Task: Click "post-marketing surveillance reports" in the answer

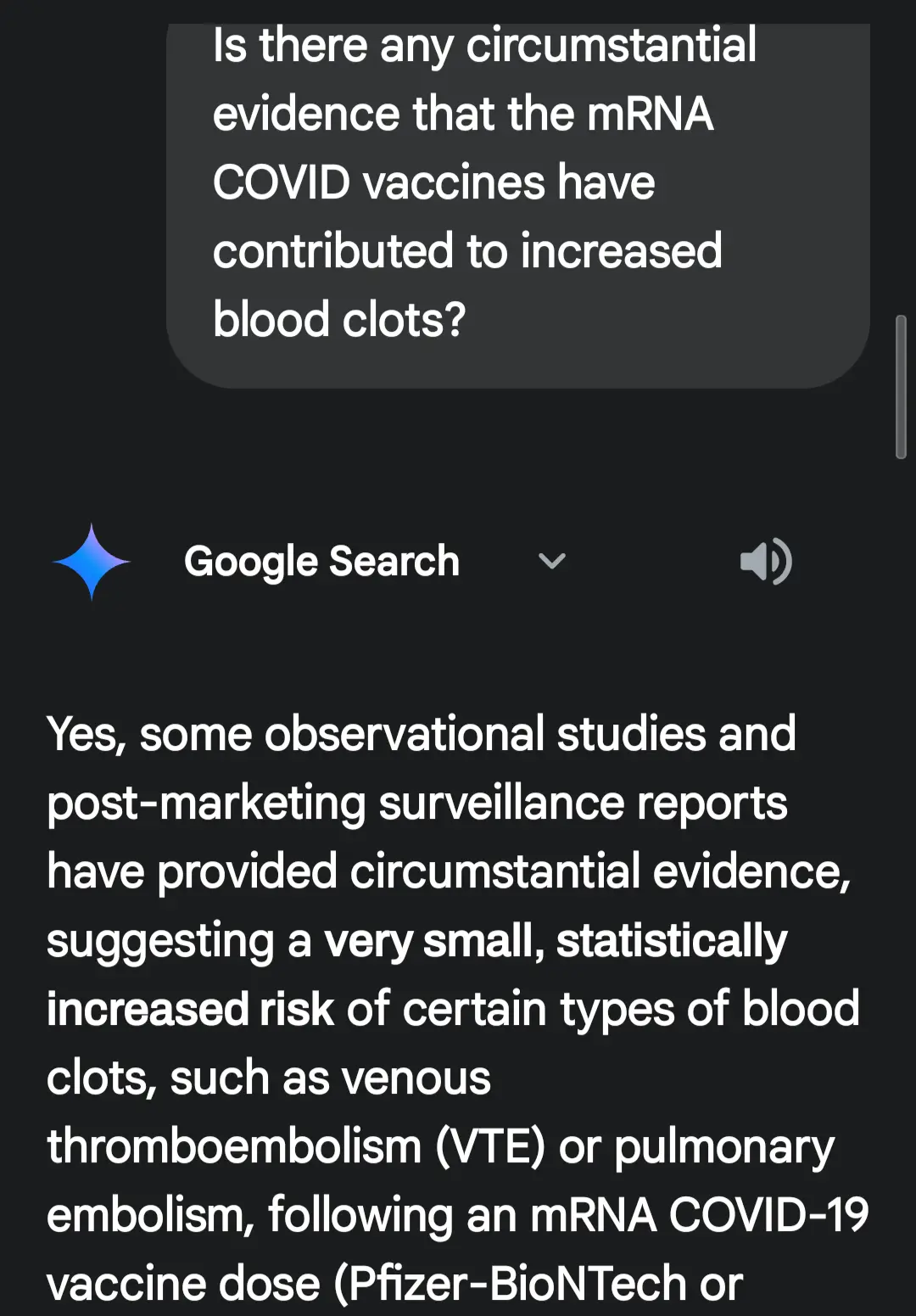Action: click(x=416, y=804)
